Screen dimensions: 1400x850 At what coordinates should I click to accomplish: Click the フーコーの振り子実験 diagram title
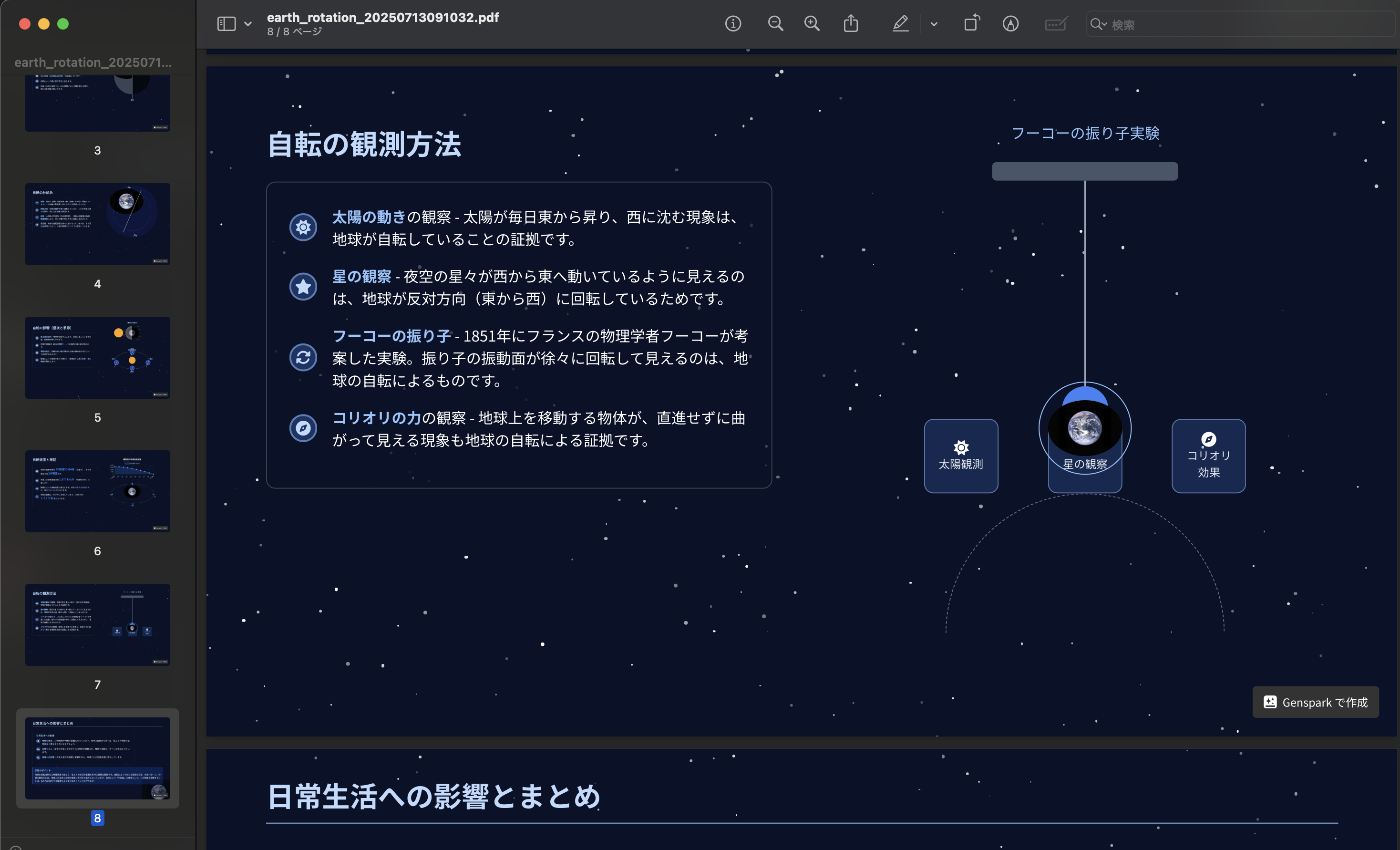point(1085,133)
